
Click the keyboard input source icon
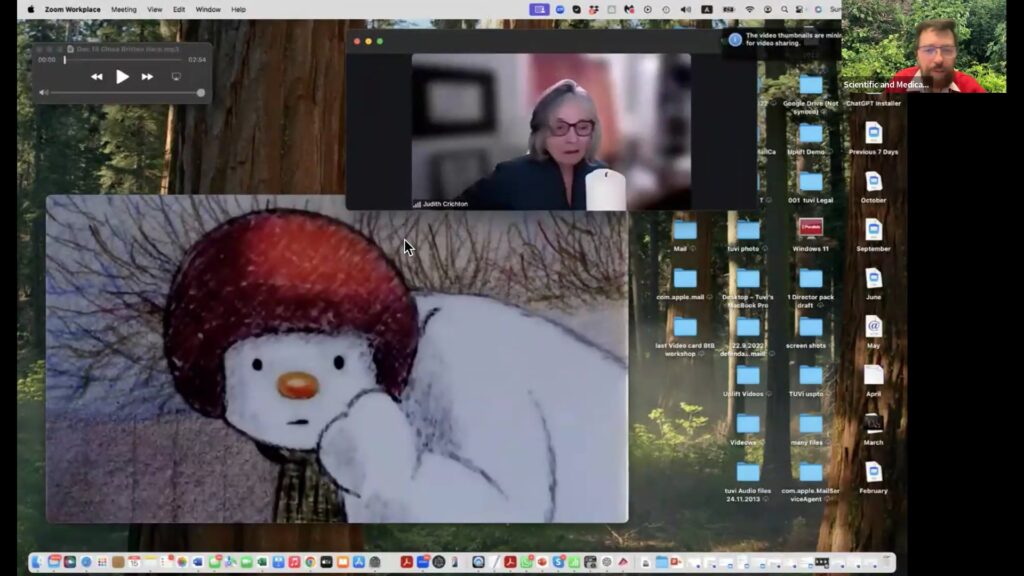click(x=707, y=9)
